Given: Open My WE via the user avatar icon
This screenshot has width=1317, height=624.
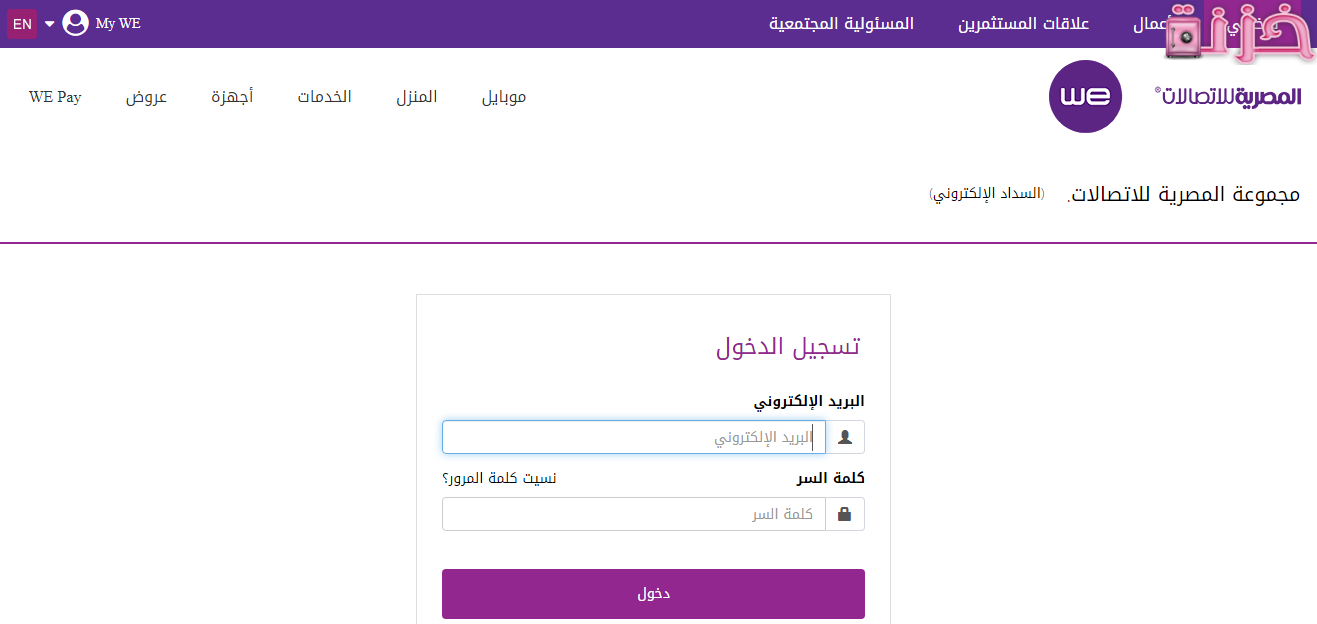Looking at the screenshot, I should [75, 22].
